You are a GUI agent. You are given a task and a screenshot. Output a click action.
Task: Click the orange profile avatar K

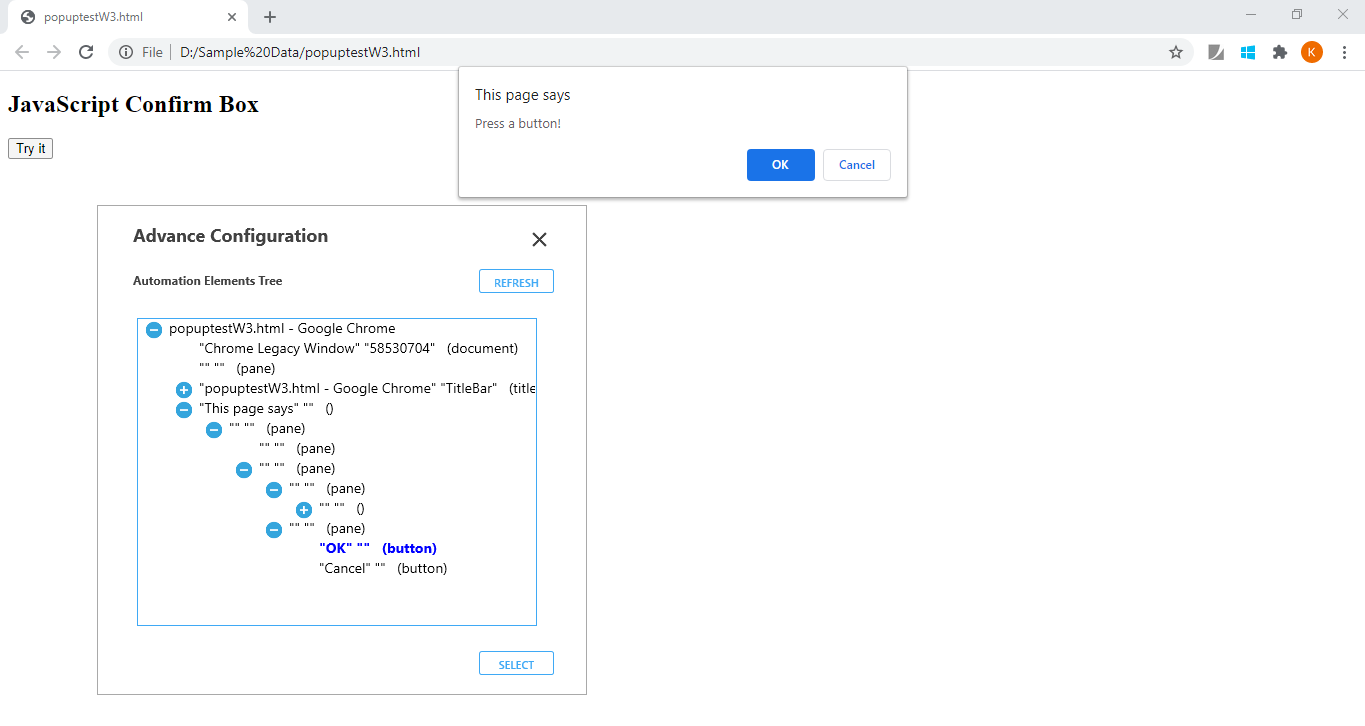pyautogui.click(x=1312, y=52)
